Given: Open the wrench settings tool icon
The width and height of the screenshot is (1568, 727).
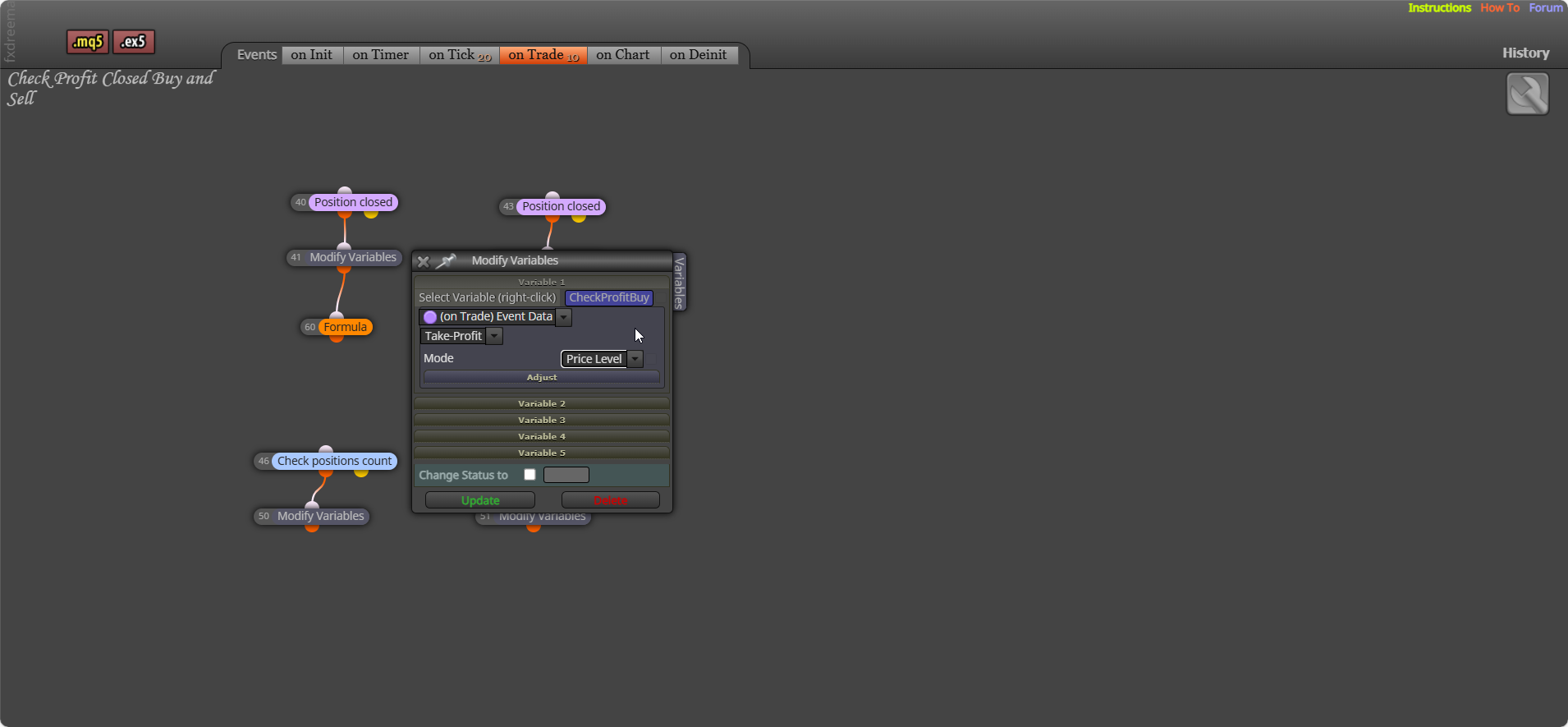Looking at the screenshot, I should (x=1527, y=94).
